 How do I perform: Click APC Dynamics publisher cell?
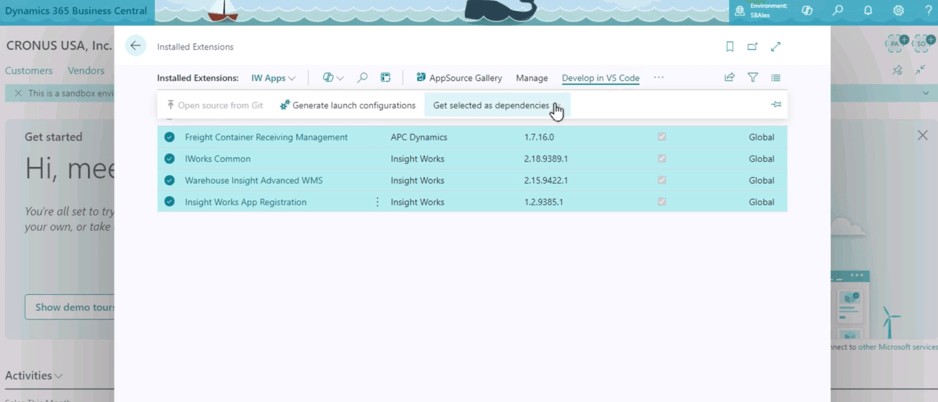point(419,137)
